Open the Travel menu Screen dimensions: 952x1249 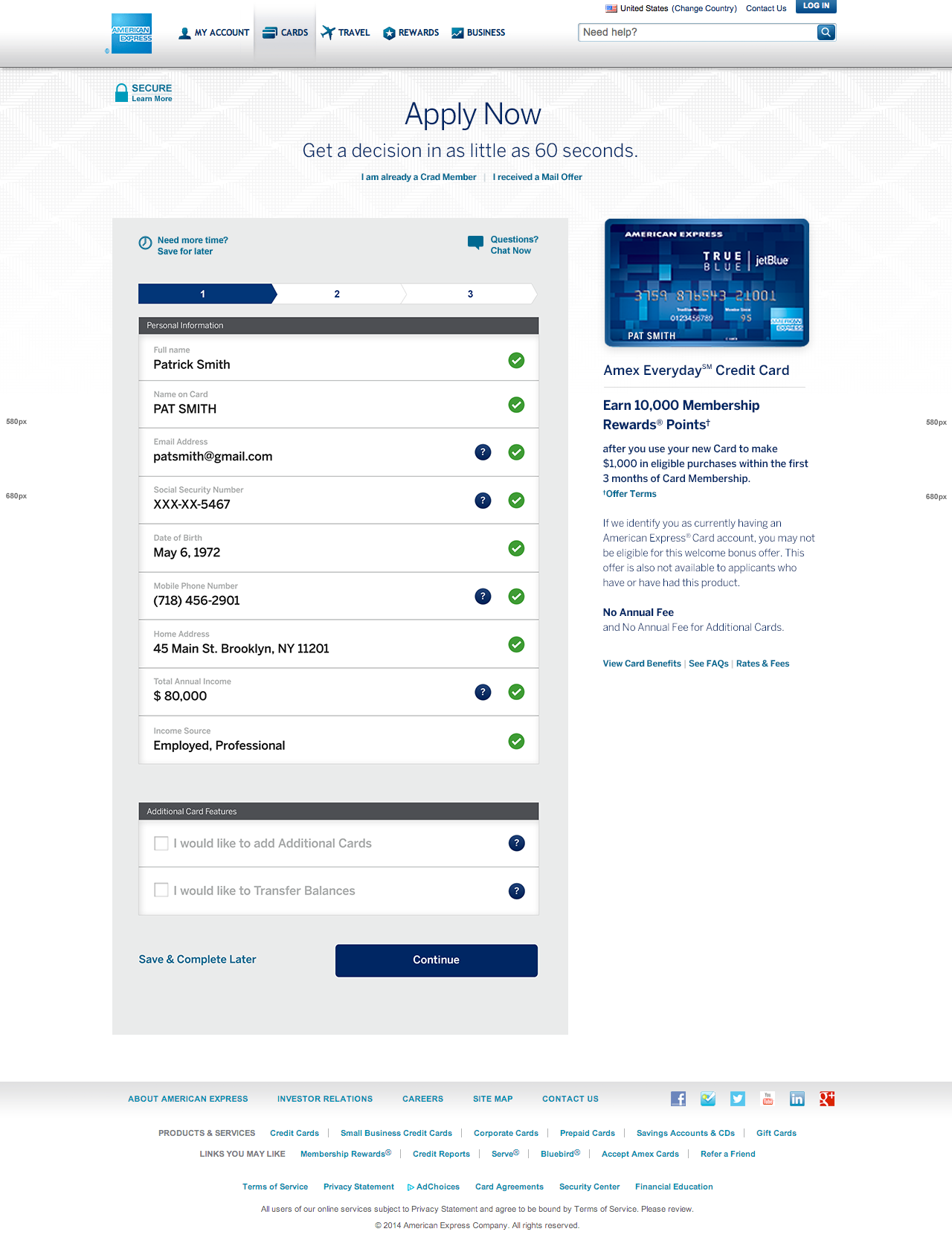pyautogui.click(x=345, y=33)
